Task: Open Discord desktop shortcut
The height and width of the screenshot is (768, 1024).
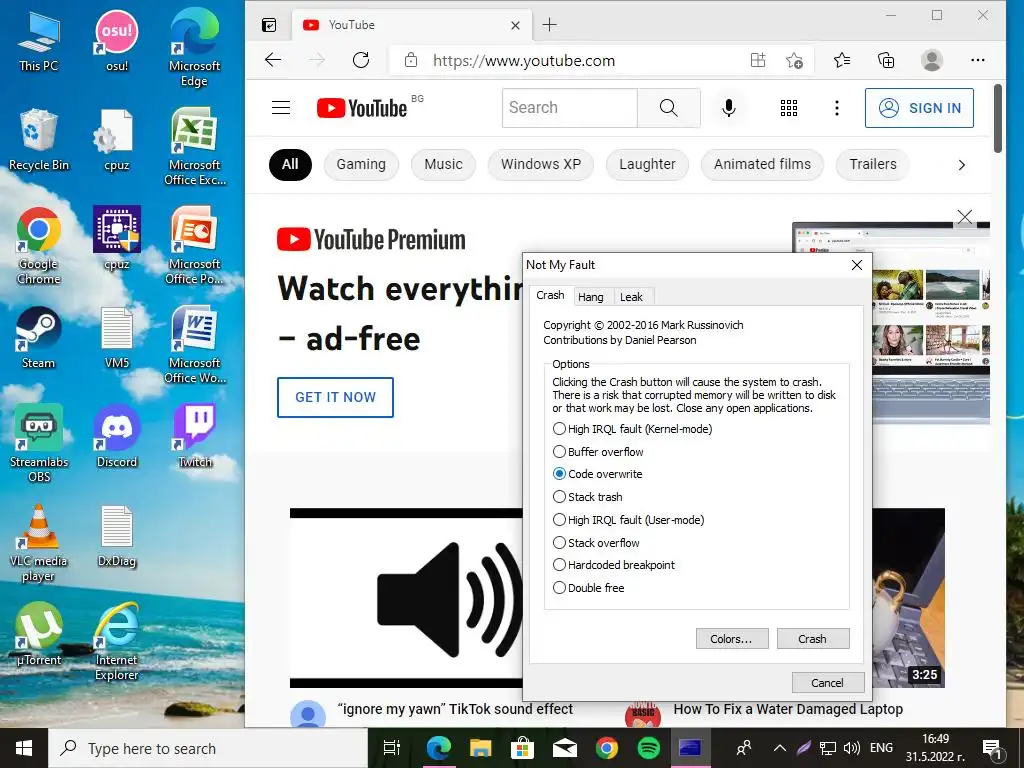Action: click(x=117, y=436)
